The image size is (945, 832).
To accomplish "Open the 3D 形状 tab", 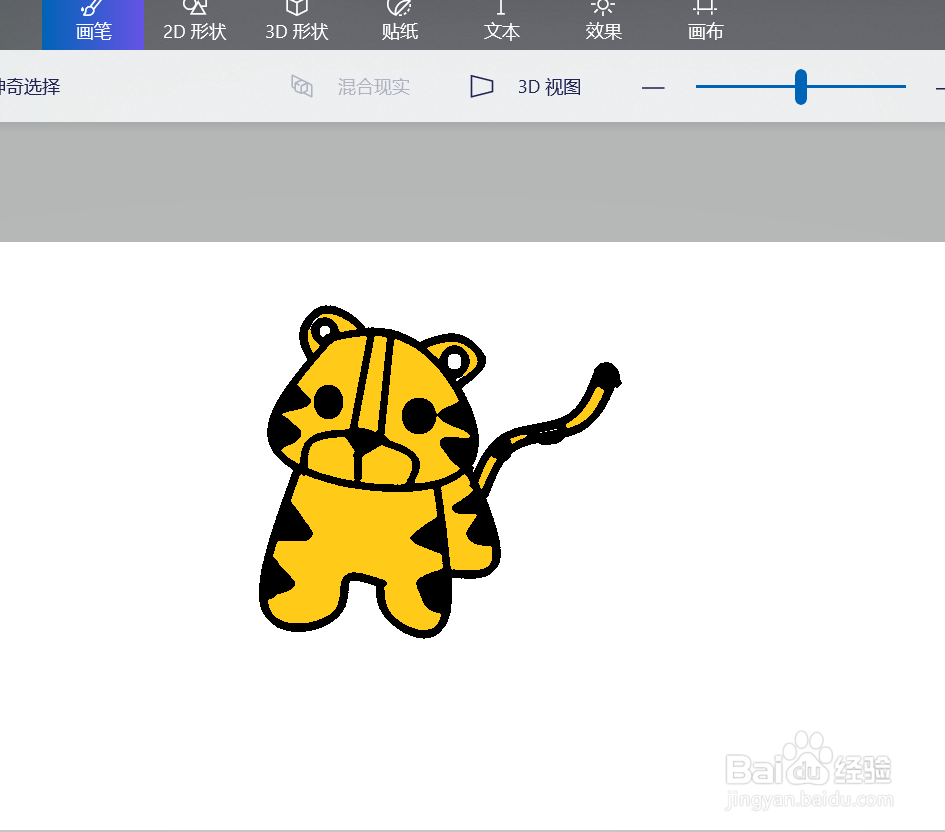I will pos(297,24).
